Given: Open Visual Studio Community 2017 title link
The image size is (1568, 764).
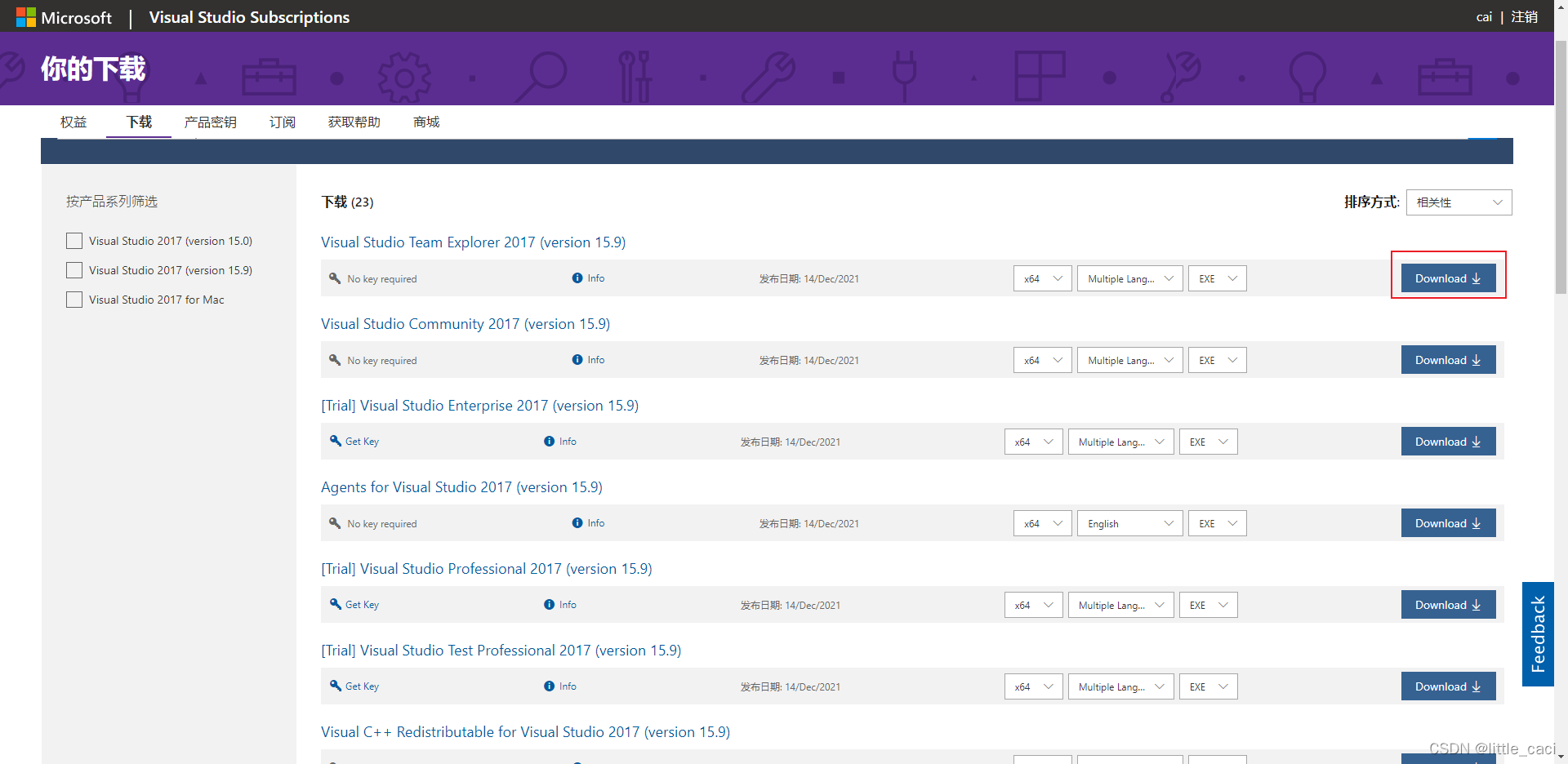Looking at the screenshot, I should pyautogui.click(x=465, y=324).
